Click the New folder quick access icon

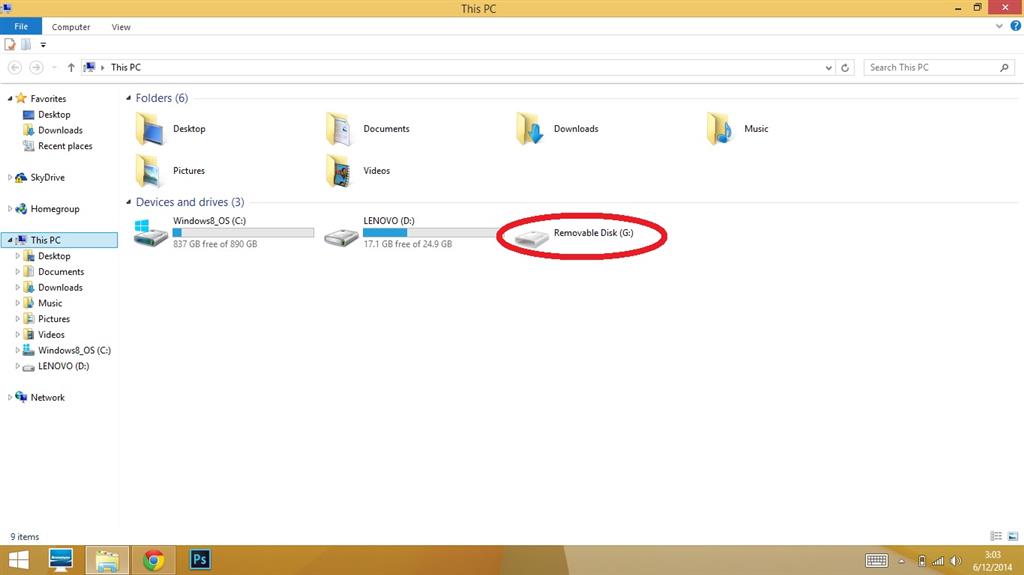click(x=26, y=44)
